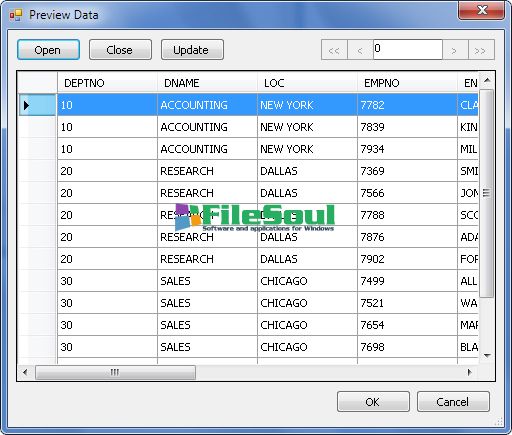The height and width of the screenshot is (435, 512).
Task: Click the Update button
Action: point(192,50)
